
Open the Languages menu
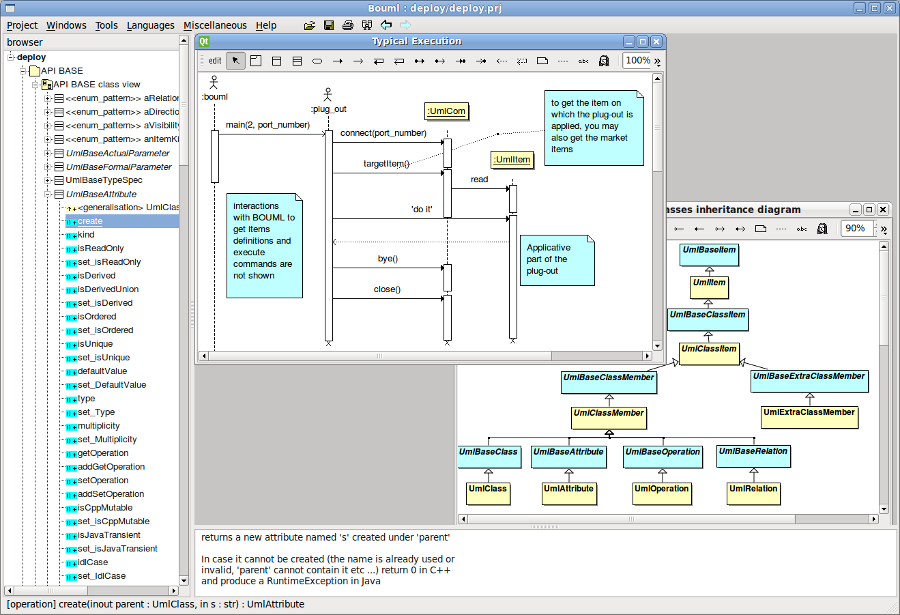point(150,25)
